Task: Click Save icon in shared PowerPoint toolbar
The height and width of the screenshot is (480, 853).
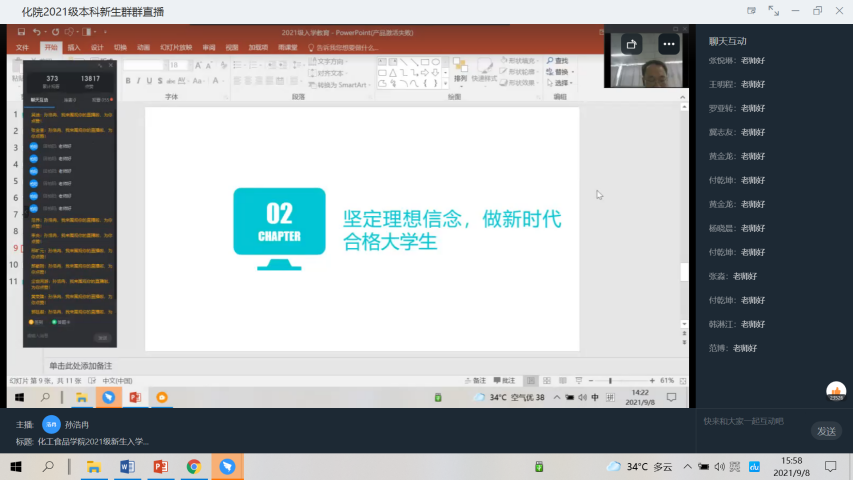Action: coord(21,32)
